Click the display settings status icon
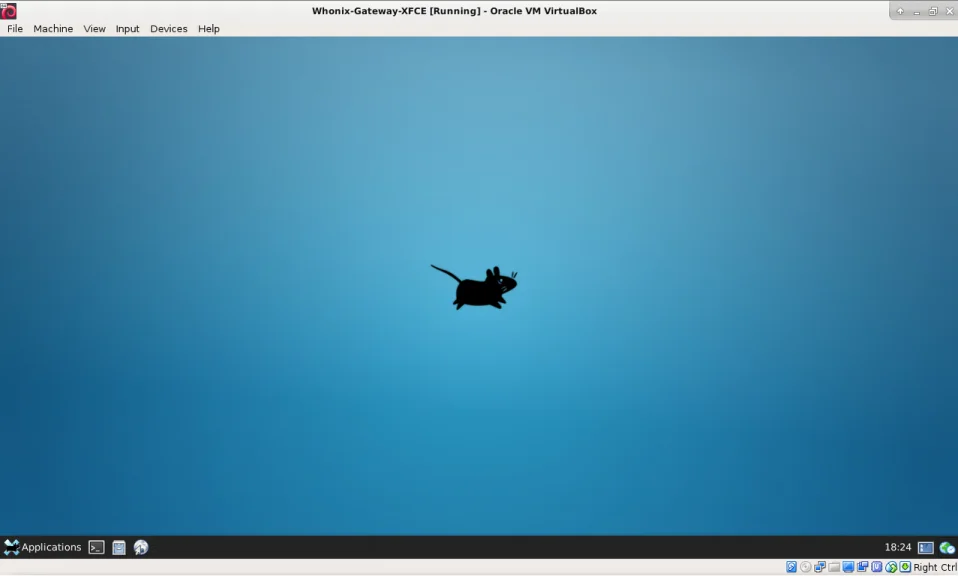Viewport: 958px width, 576px height. click(x=848, y=567)
